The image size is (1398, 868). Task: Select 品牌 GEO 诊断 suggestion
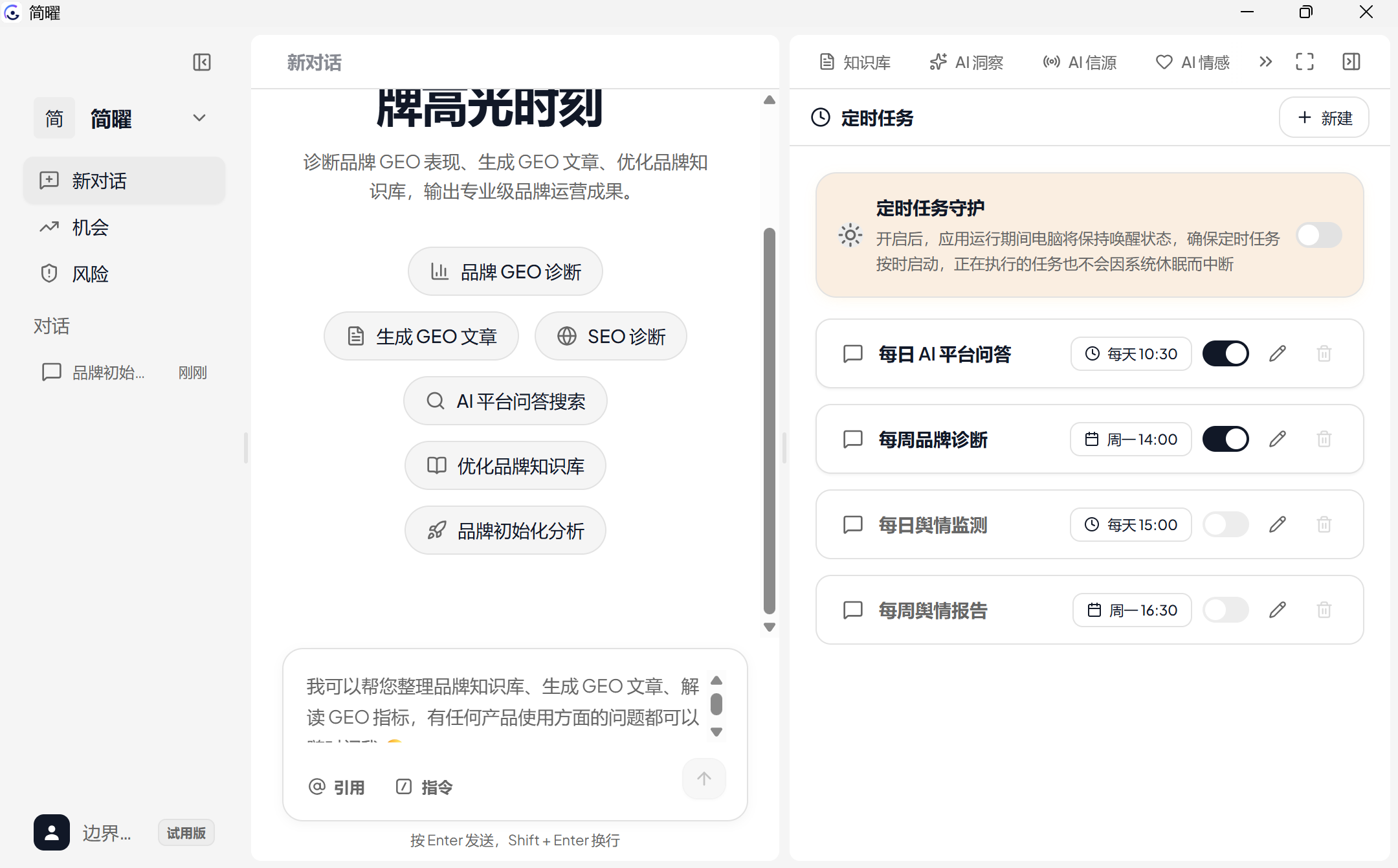point(505,271)
